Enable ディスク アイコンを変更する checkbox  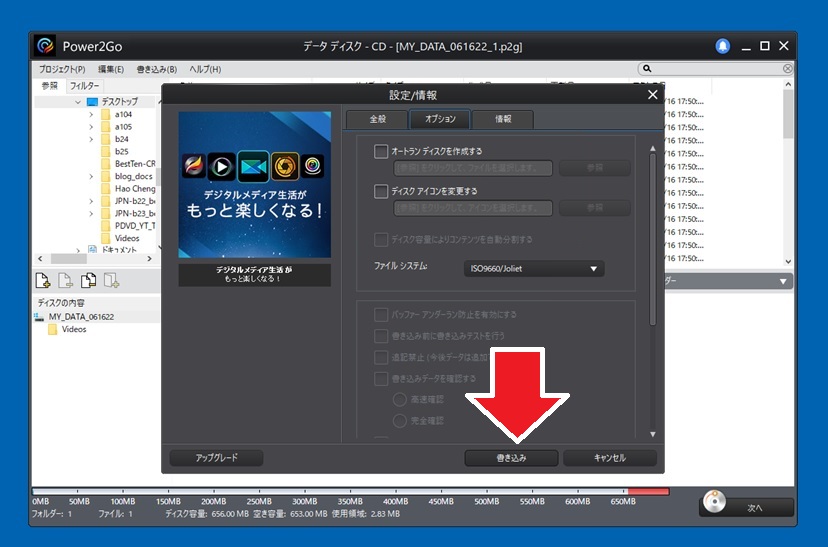coord(381,191)
